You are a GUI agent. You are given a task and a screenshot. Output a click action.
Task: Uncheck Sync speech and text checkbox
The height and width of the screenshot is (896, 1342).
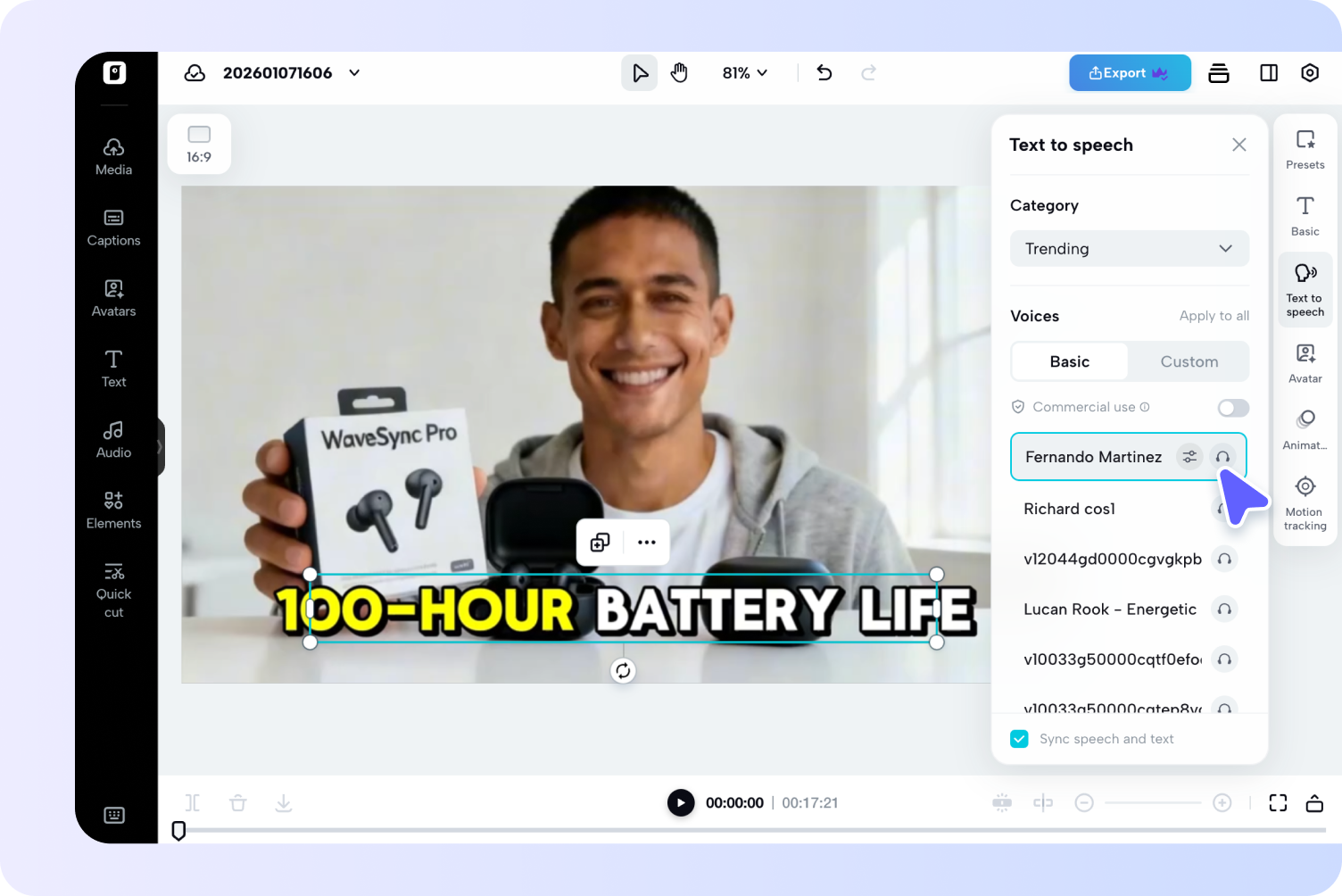point(1019,739)
